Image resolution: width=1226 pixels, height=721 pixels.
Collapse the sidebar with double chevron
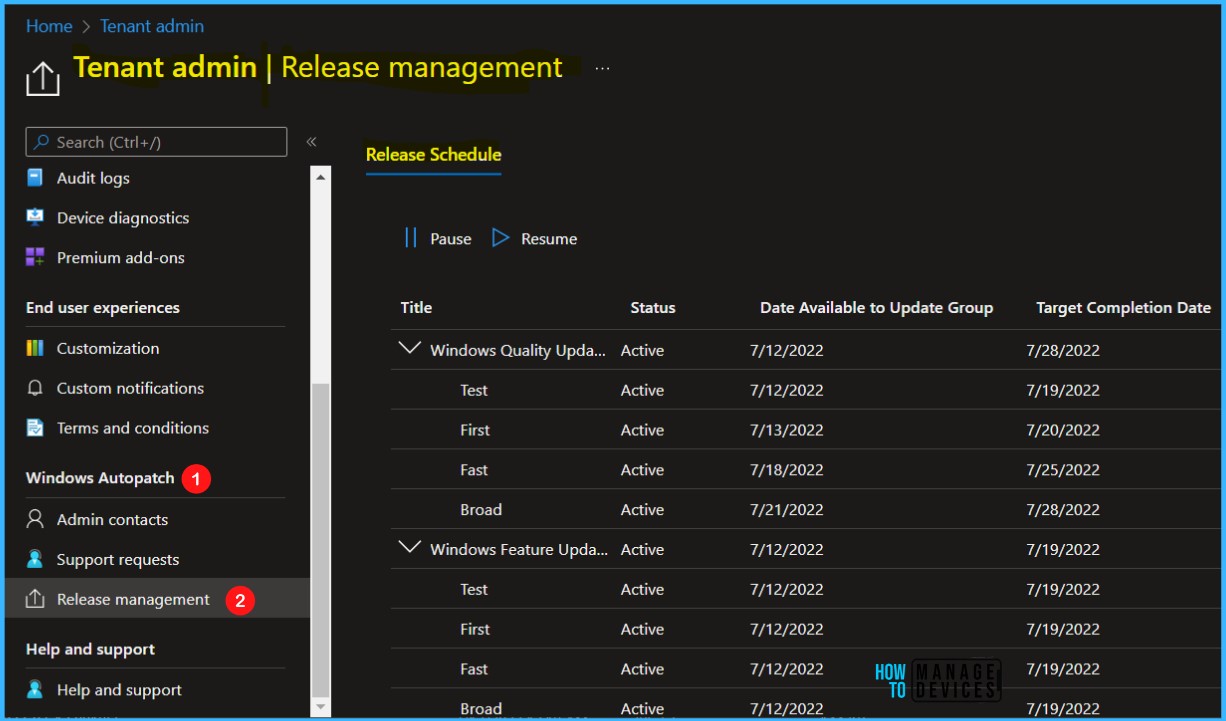pyautogui.click(x=311, y=142)
